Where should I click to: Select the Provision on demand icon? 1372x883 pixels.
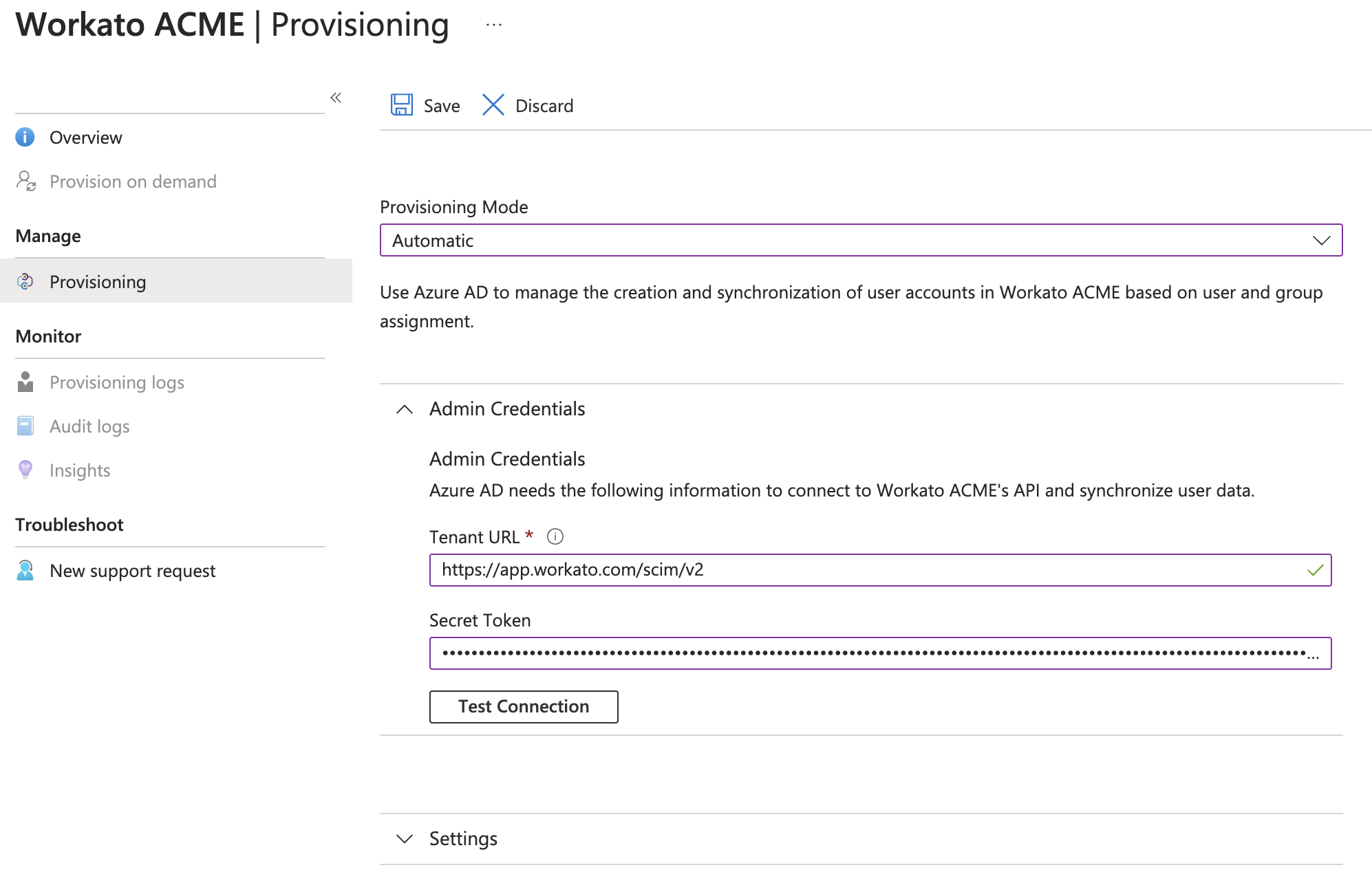point(26,181)
